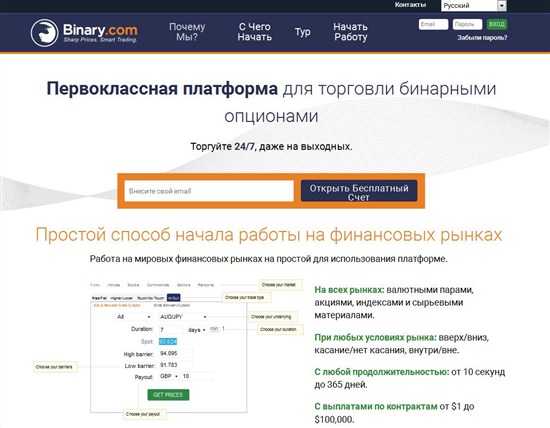The width and height of the screenshot is (550, 428).
Task: Click the highlighted Spot value 93.024
Action: coord(168,341)
